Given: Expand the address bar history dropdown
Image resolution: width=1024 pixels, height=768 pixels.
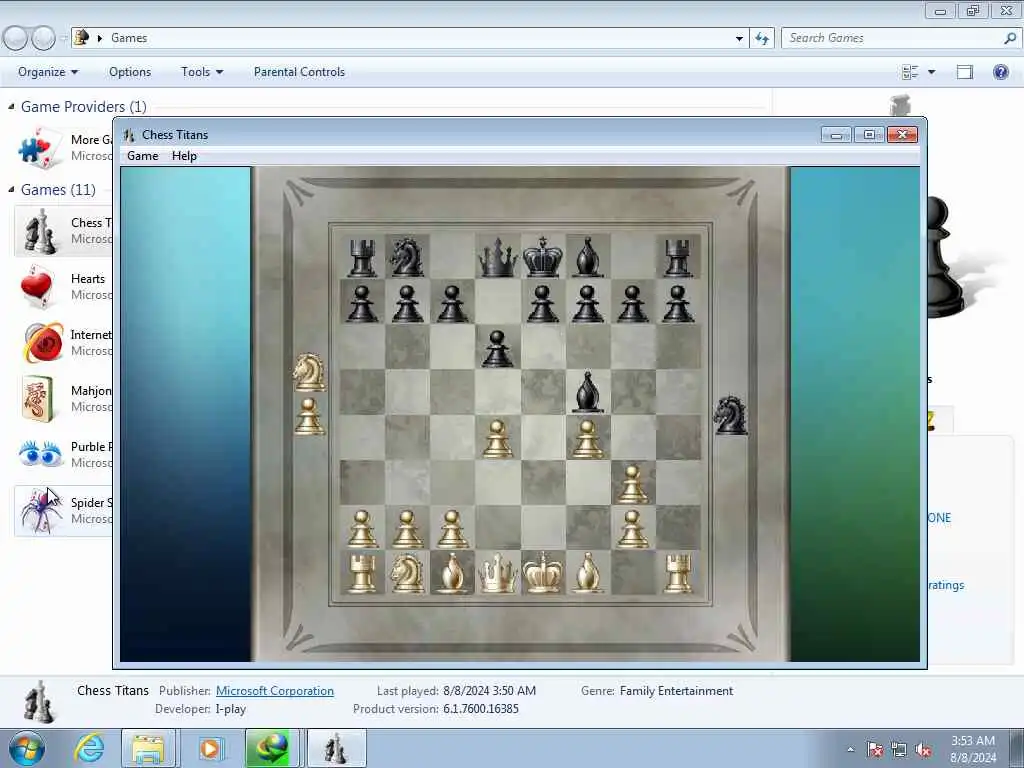Looking at the screenshot, I should 739,39.
